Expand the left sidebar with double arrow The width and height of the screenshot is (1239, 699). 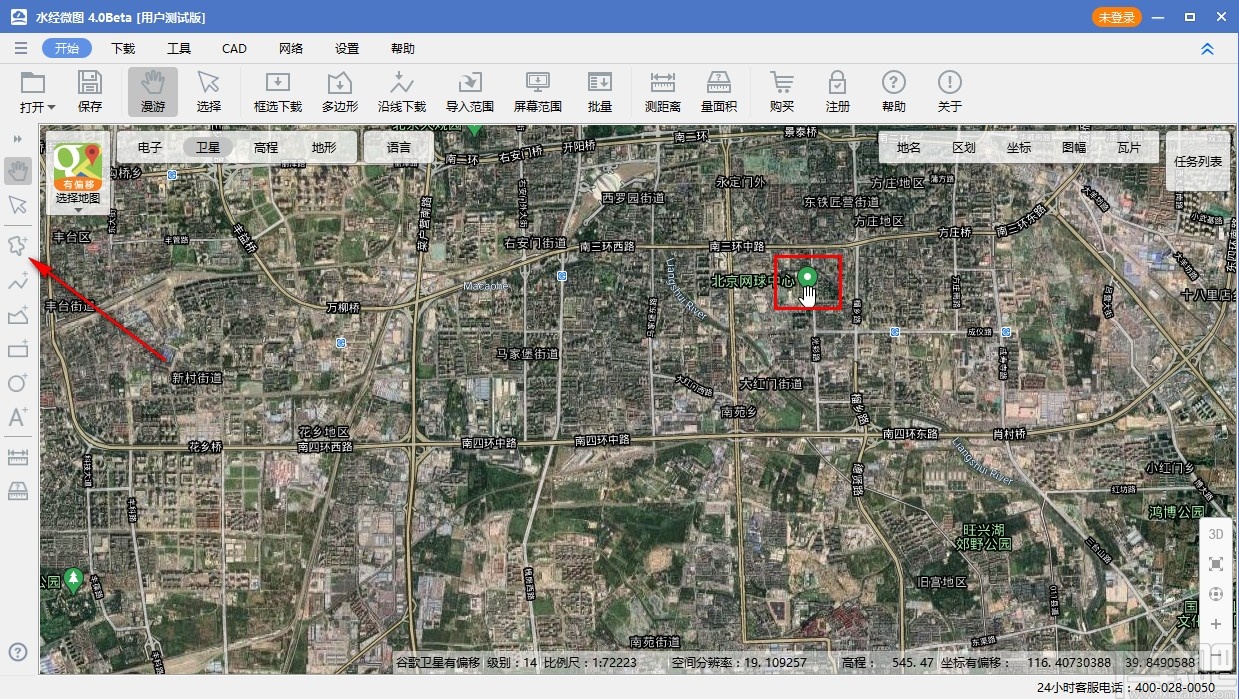point(17,138)
